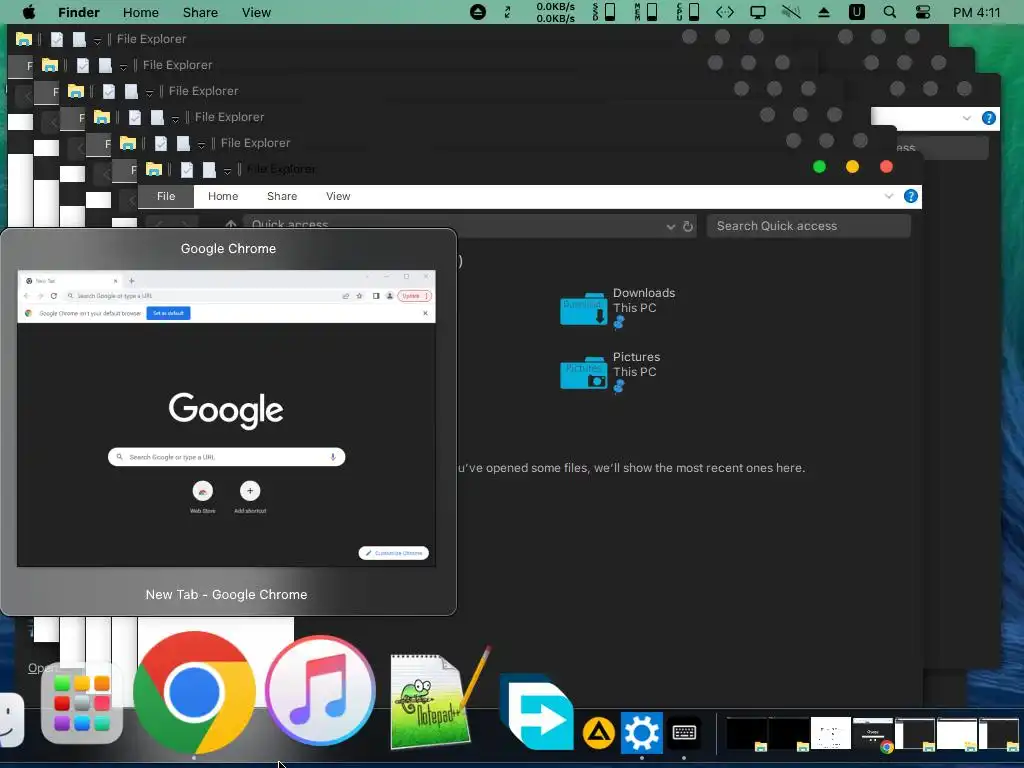Image resolution: width=1024 pixels, height=768 pixels.
Task: Switch to the View ribbon tab in File Explorer
Action: 338,196
